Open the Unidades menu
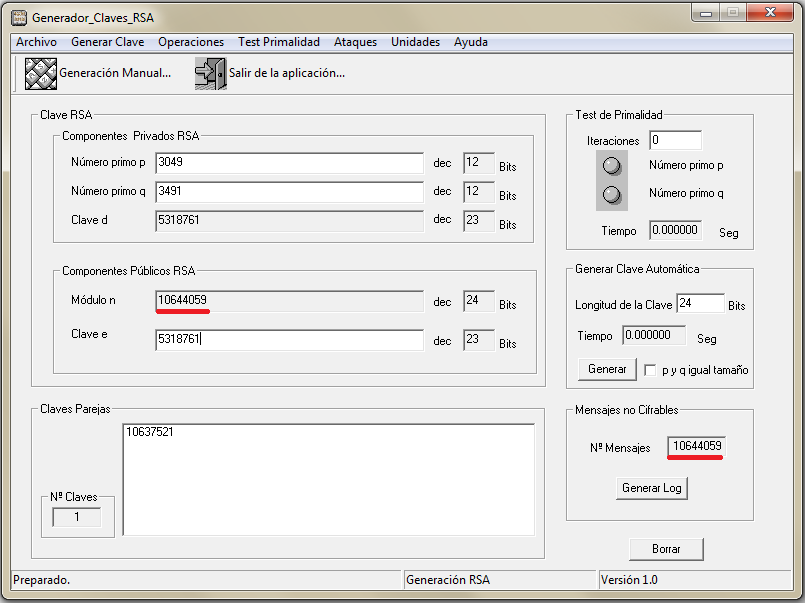The height and width of the screenshot is (603, 805). 415,42
